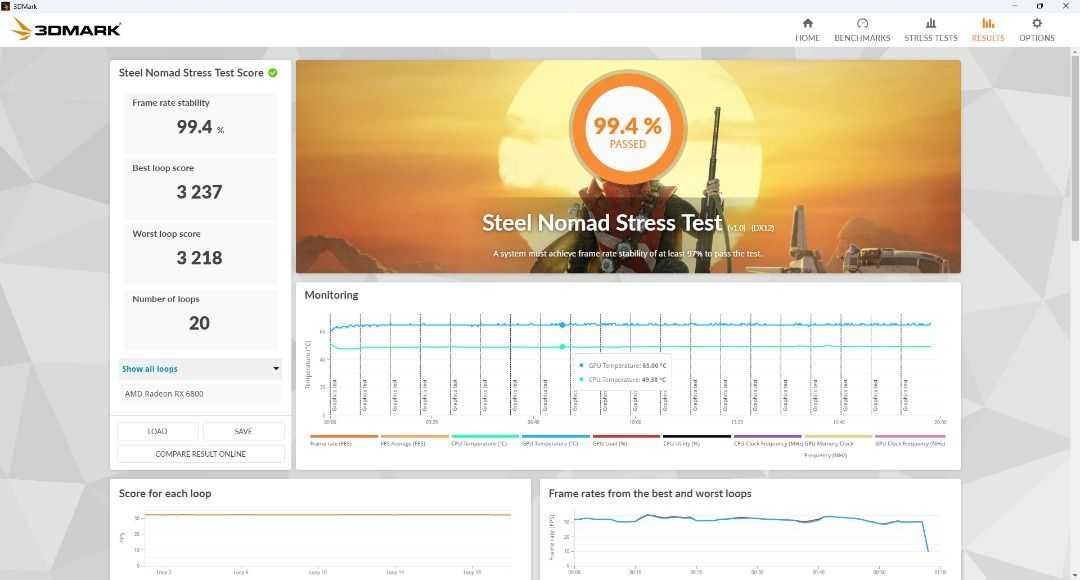Screen dimensions: 1080x580
Task: Click the Monitoring heading
Action: click(331, 295)
